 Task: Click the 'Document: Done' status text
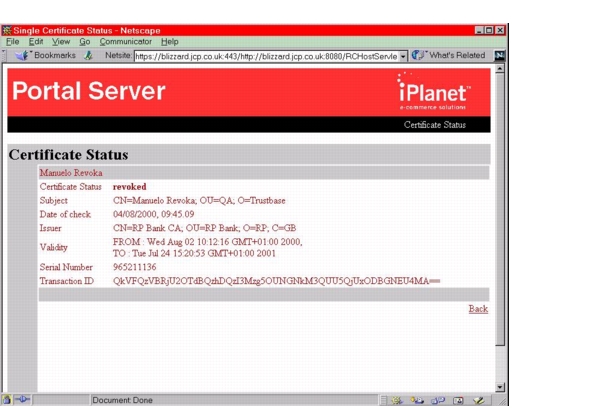[x=123, y=400]
